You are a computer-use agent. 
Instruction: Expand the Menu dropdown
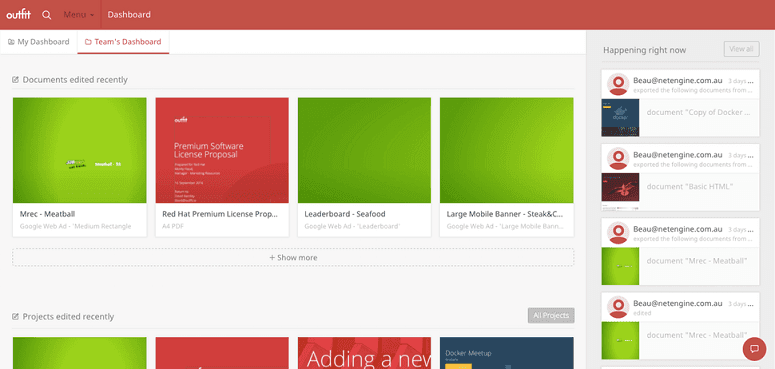tap(79, 15)
